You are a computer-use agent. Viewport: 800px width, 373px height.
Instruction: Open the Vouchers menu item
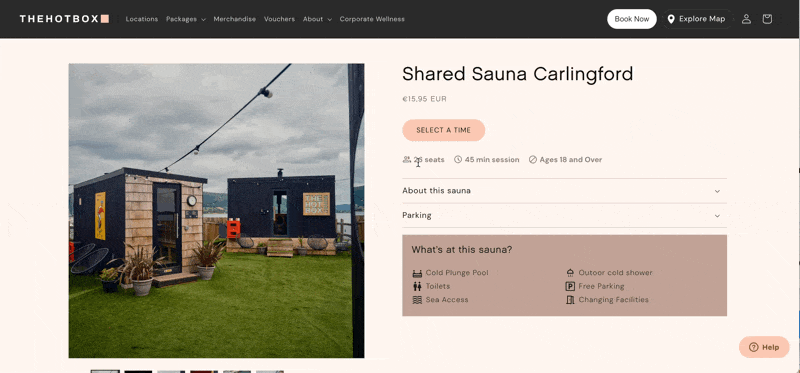279,19
